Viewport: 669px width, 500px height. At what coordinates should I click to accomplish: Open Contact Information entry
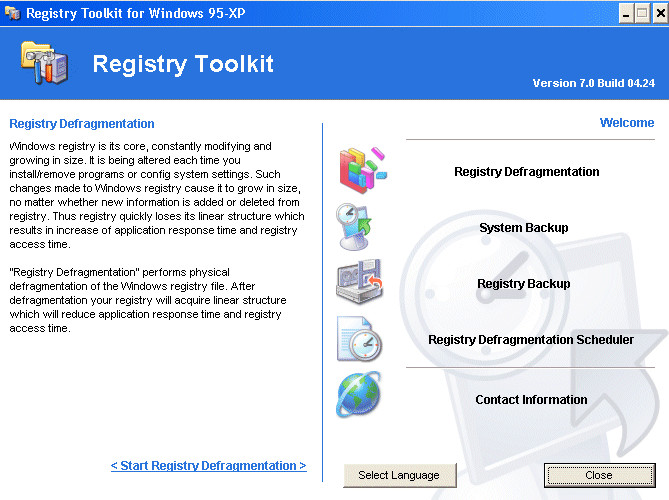pos(531,400)
